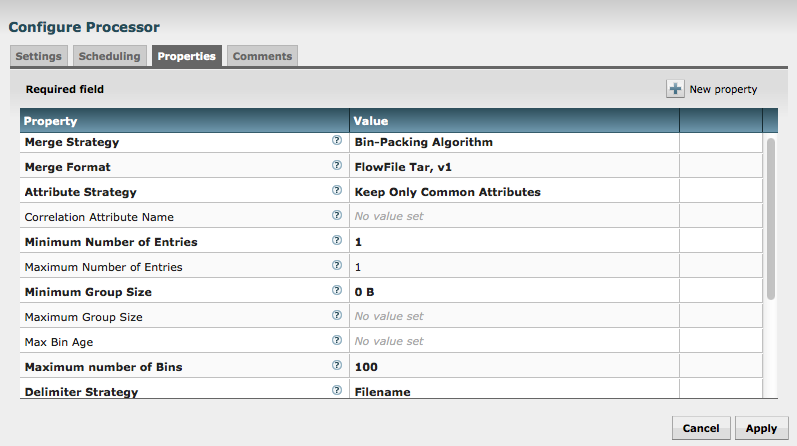Open the Scheduling tab
This screenshot has height=446, width=797.
(110, 57)
